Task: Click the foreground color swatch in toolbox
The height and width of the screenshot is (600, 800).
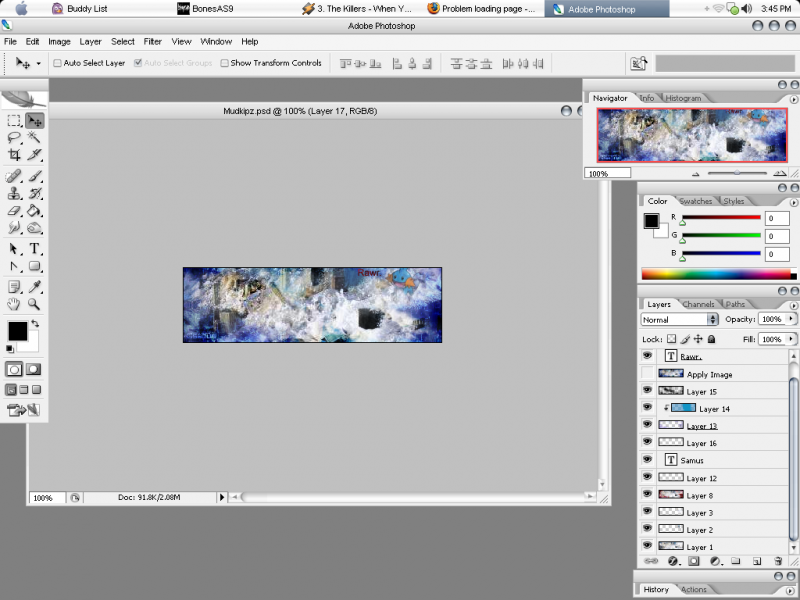Action: [x=17, y=331]
